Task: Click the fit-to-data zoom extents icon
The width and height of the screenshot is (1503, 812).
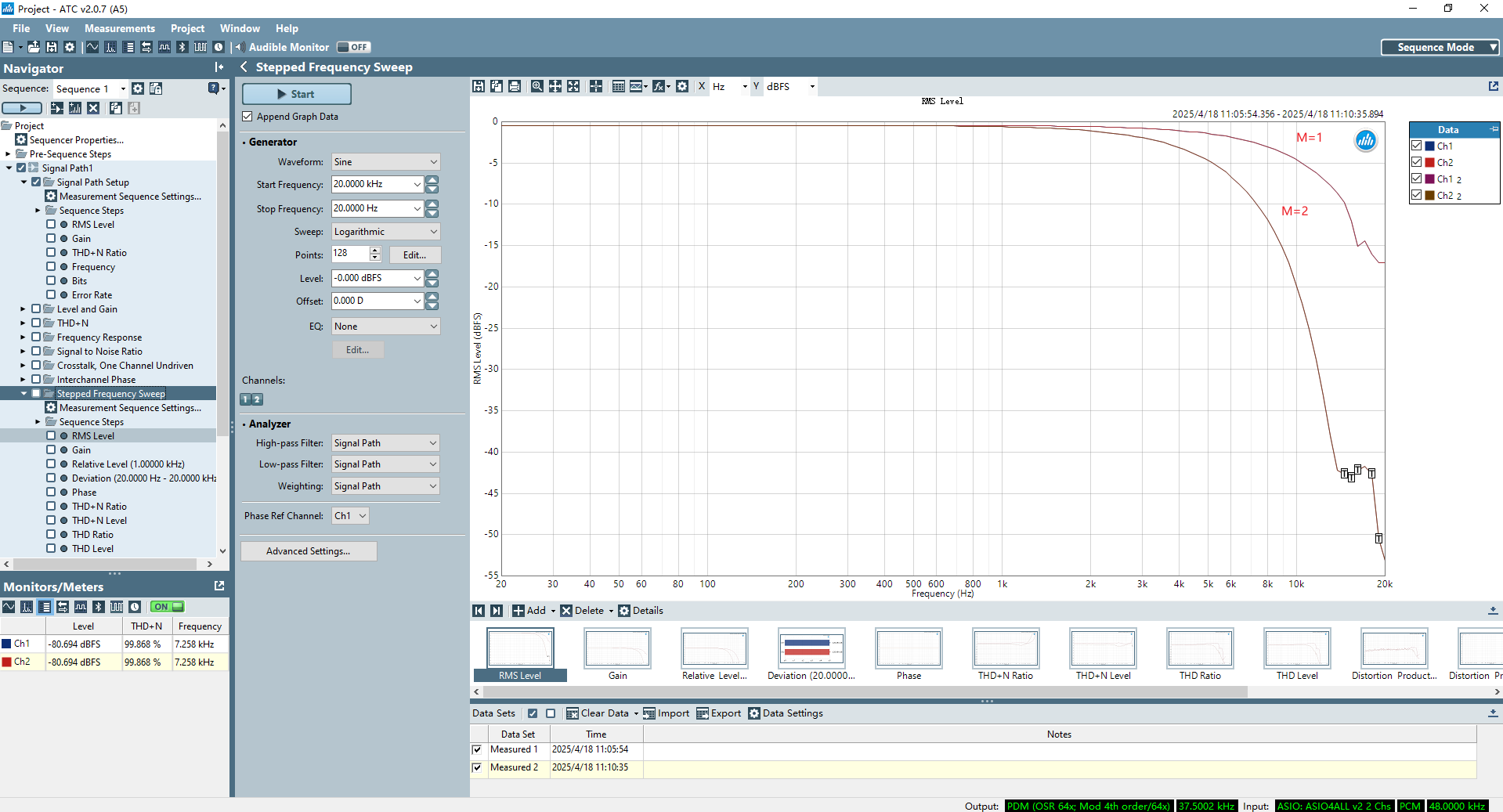Action: 573,86
